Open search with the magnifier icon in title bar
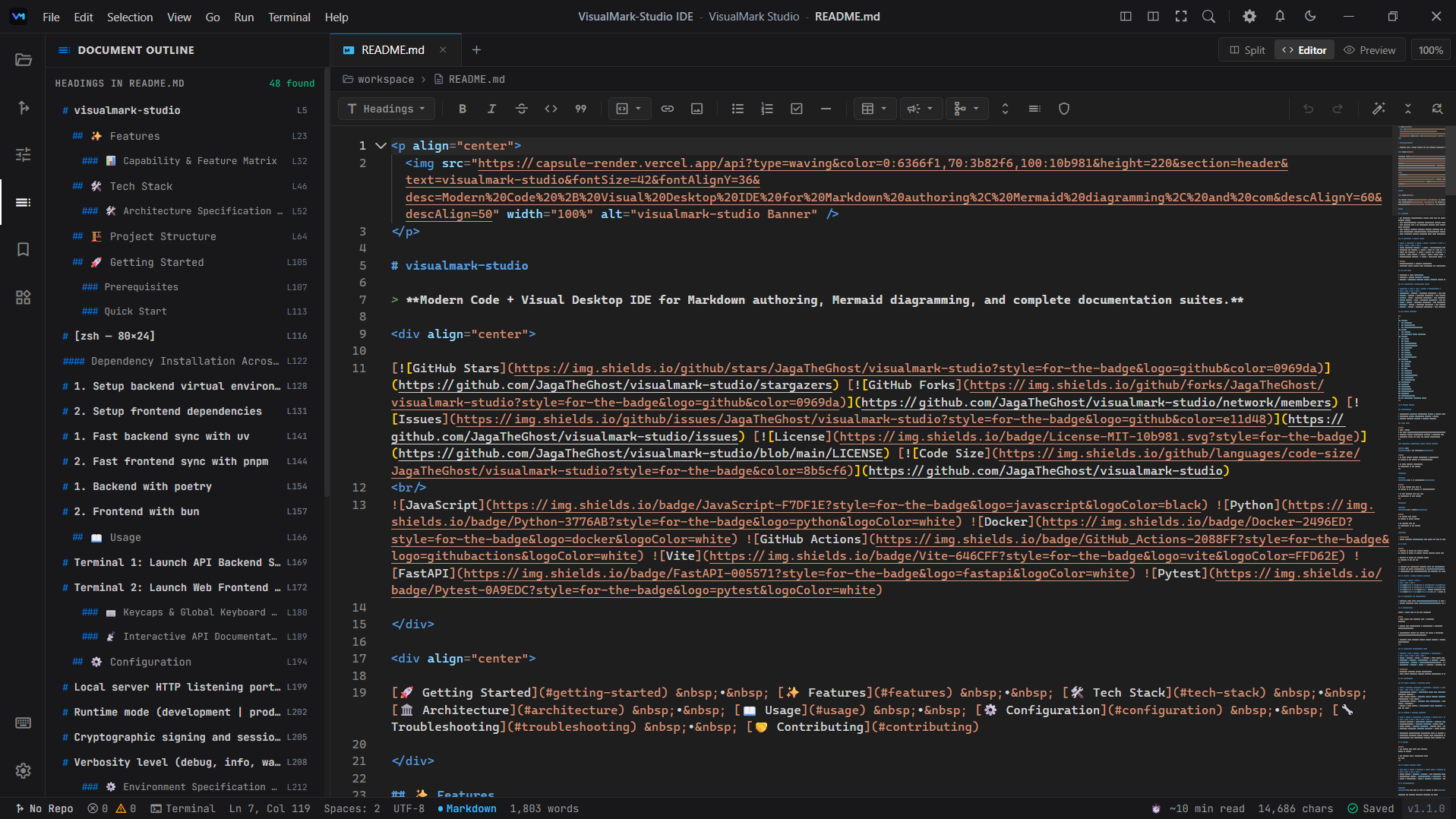This screenshot has width=1456, height=819. (1208, 16)
